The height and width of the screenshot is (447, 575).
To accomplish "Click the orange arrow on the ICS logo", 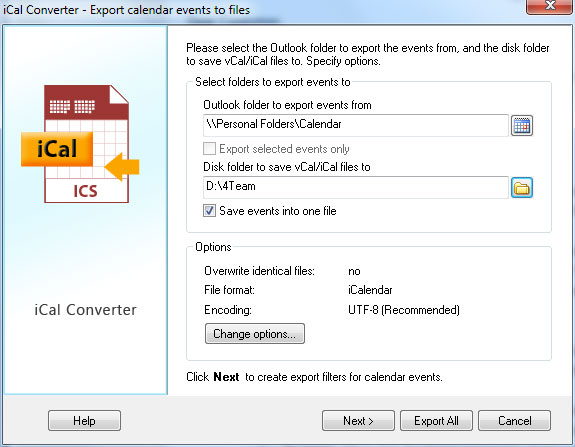I will pyautogui.click(x=122, y=167).
